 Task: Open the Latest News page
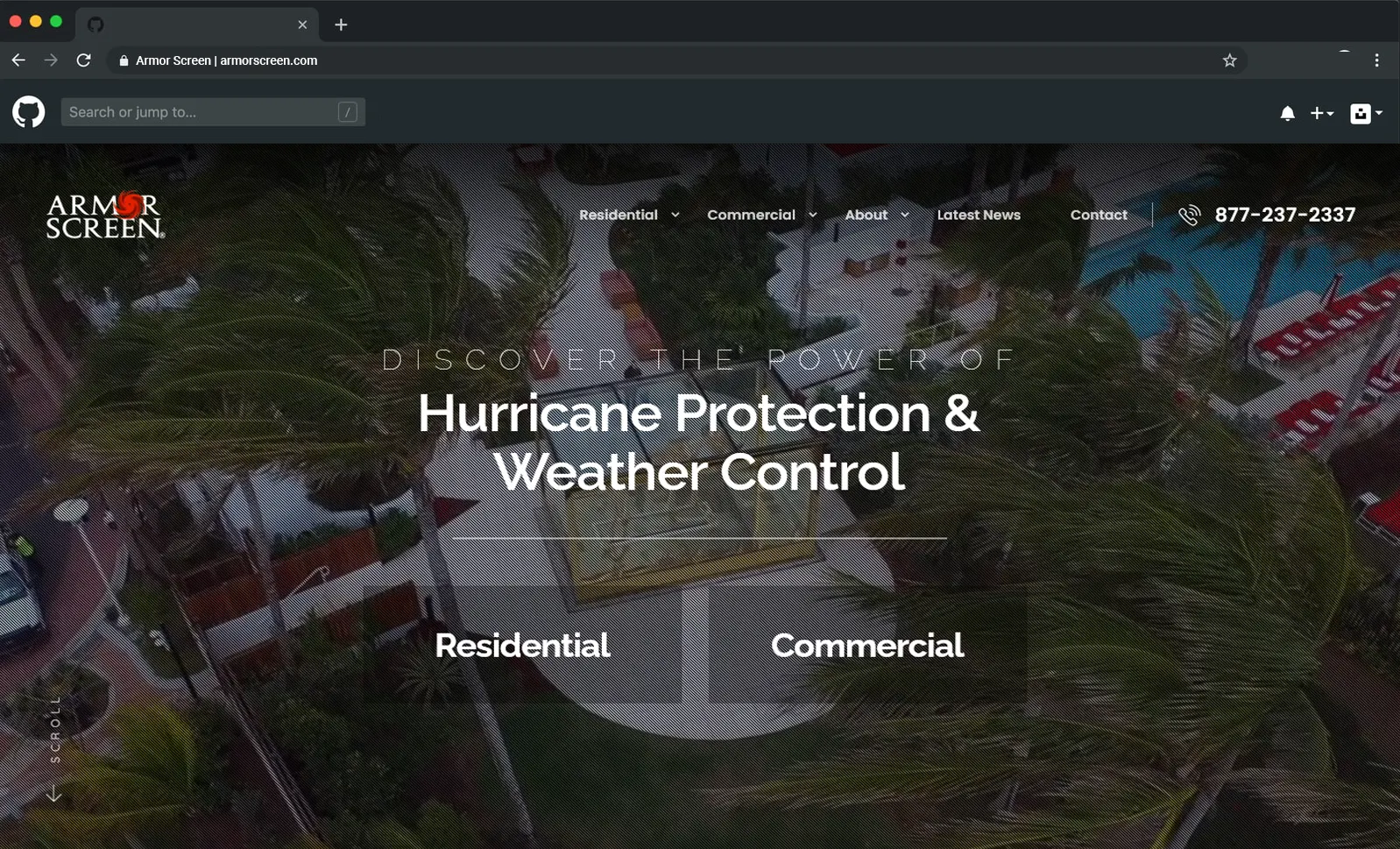click(x=979, y=216)
